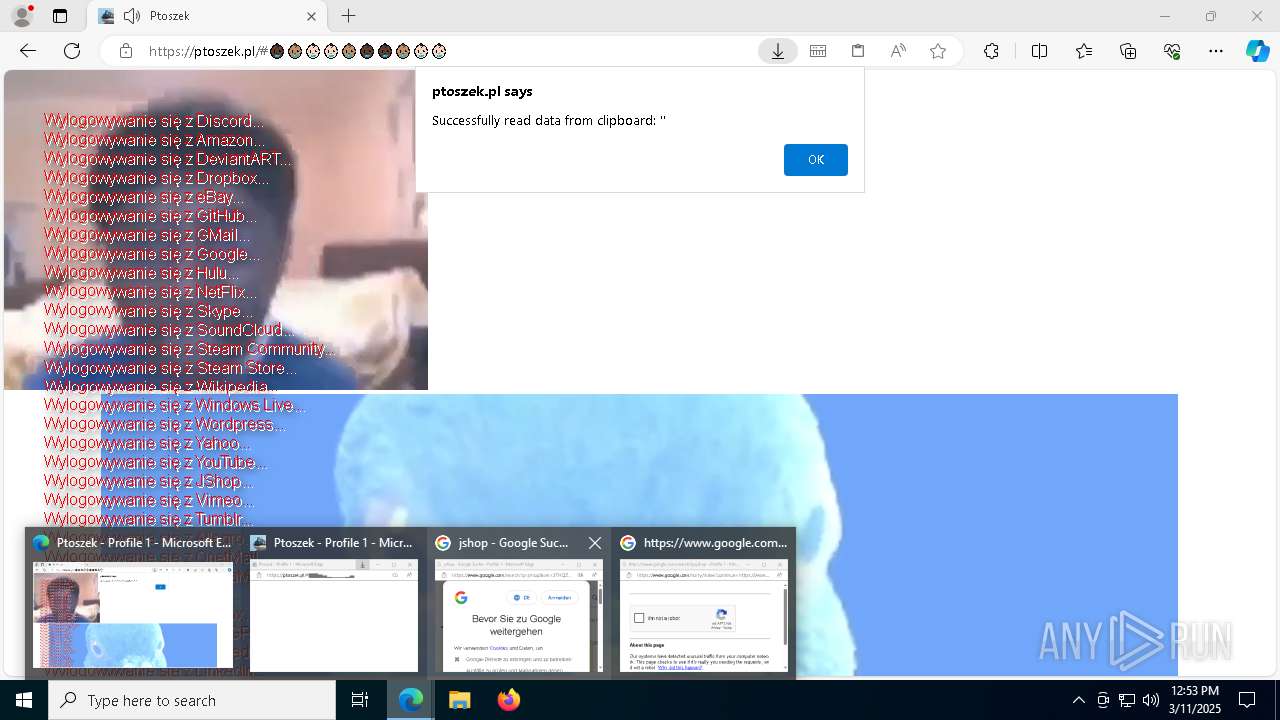Screen dimensions: 1280x720
Task: Click the Type here to search box
Action: click(192, 700)
